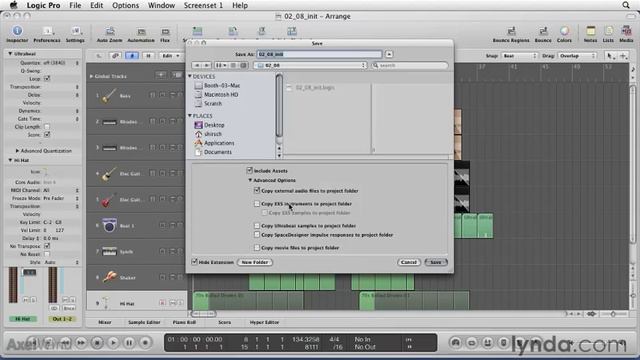Open the Screenset 1 menu
Viewport: 640px width, 360px height.
click(203, 5)
